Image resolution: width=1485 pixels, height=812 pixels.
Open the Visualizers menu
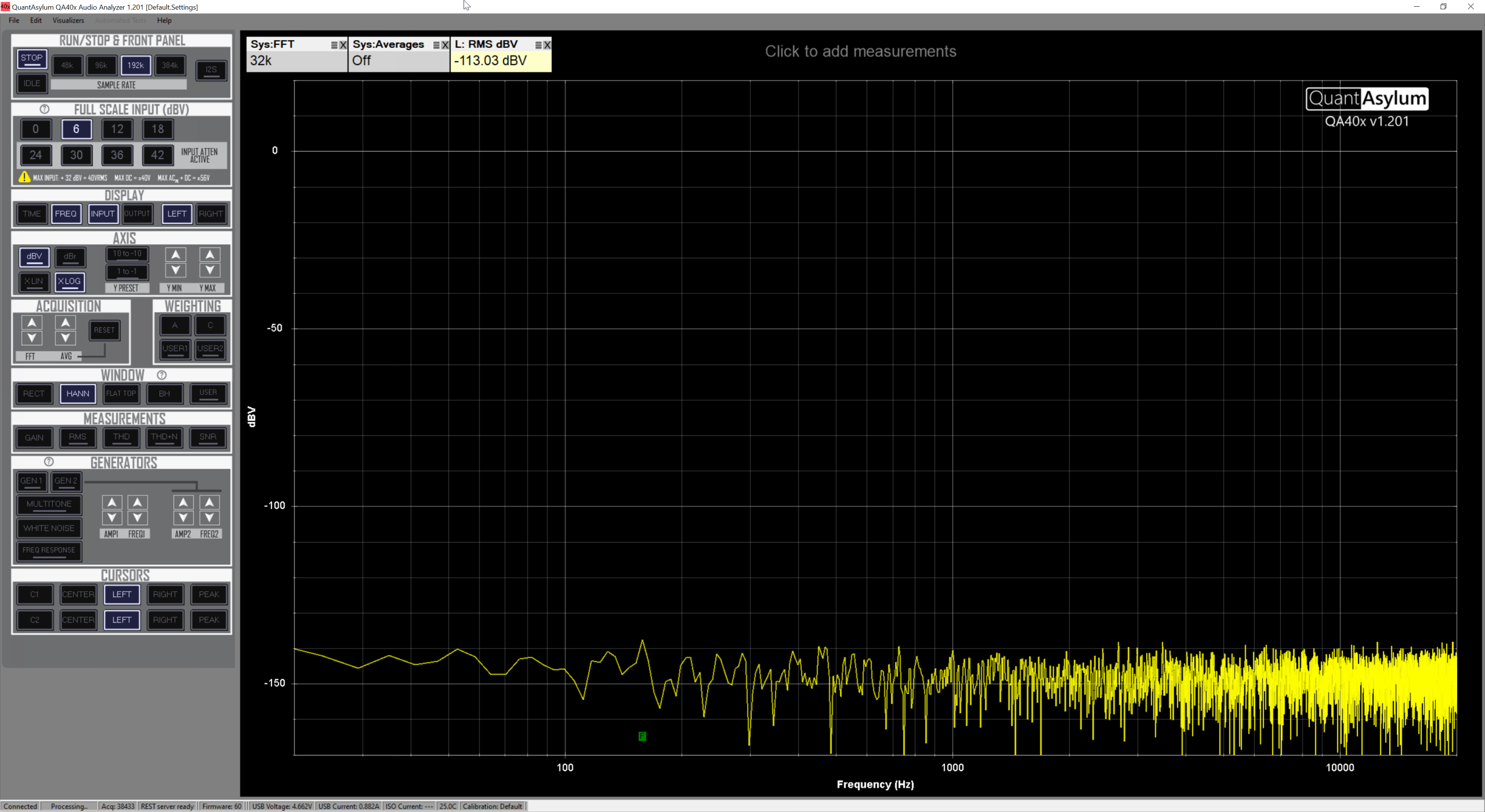coord(68,20)
